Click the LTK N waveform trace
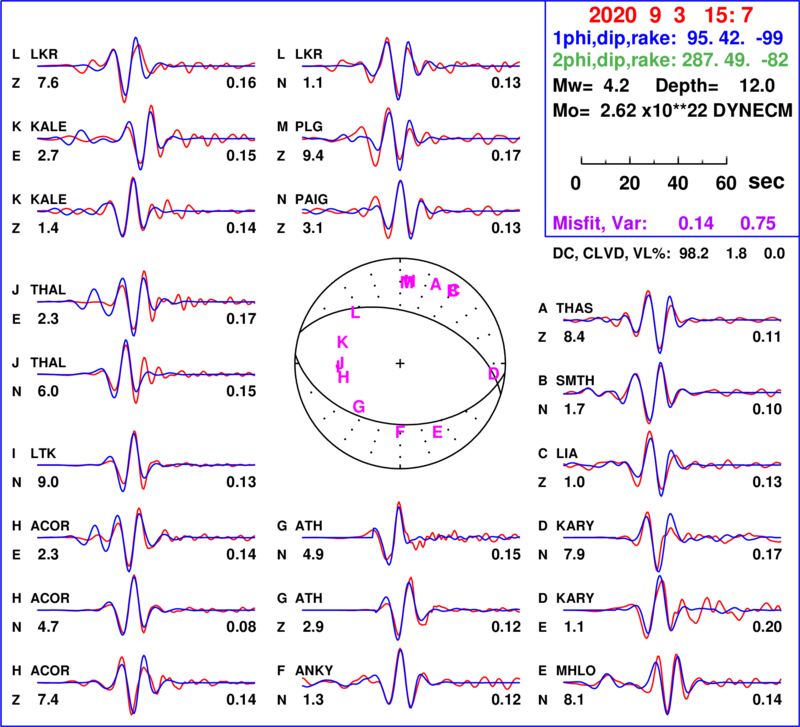800x727 pixels. click(146, 463)
